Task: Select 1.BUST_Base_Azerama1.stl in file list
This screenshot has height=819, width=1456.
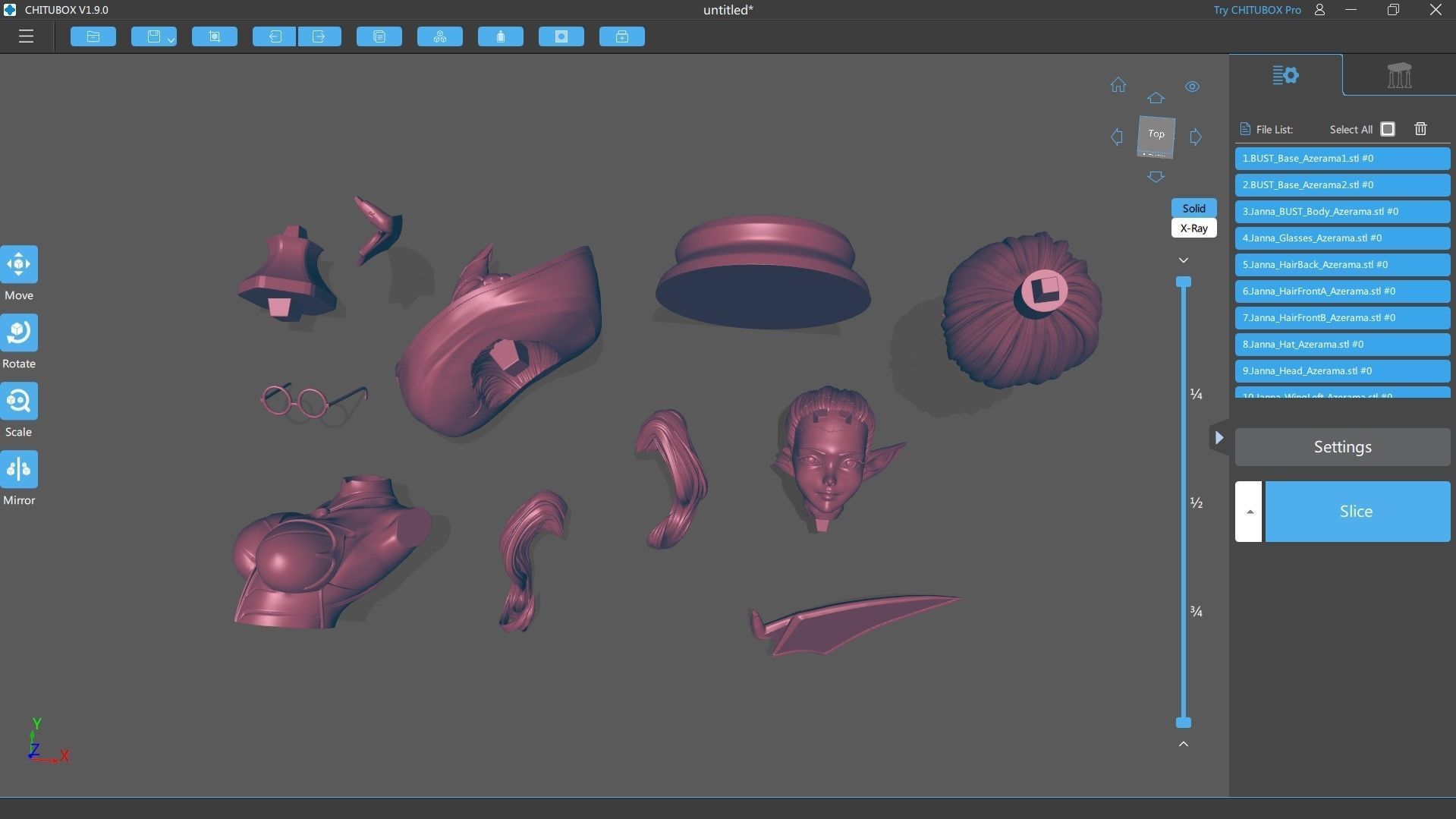Action: click(x=1342, y=159)
